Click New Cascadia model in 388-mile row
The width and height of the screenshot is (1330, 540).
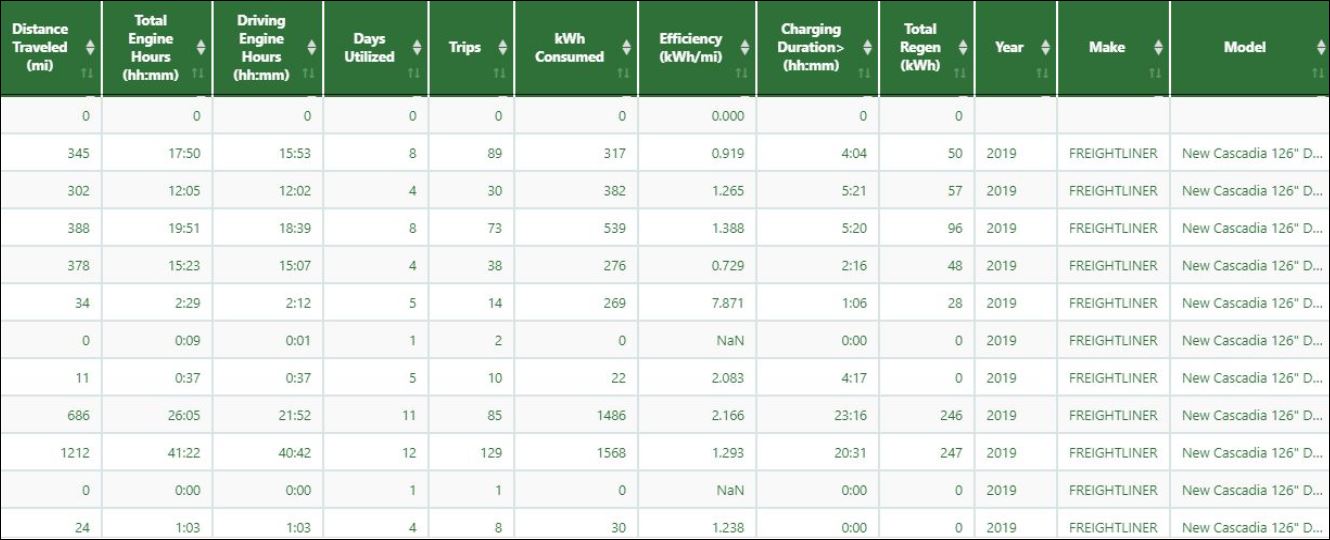click(1250, 228)
